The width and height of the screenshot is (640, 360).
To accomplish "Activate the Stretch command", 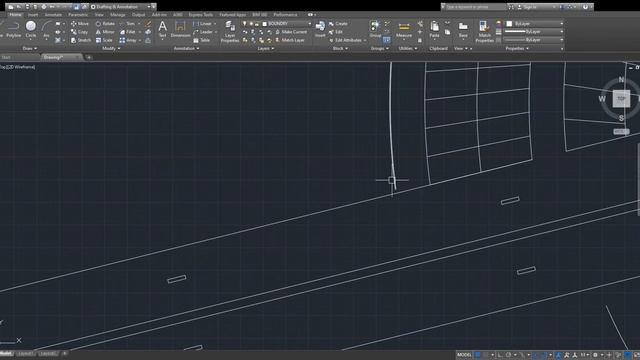I will [81, 40].
